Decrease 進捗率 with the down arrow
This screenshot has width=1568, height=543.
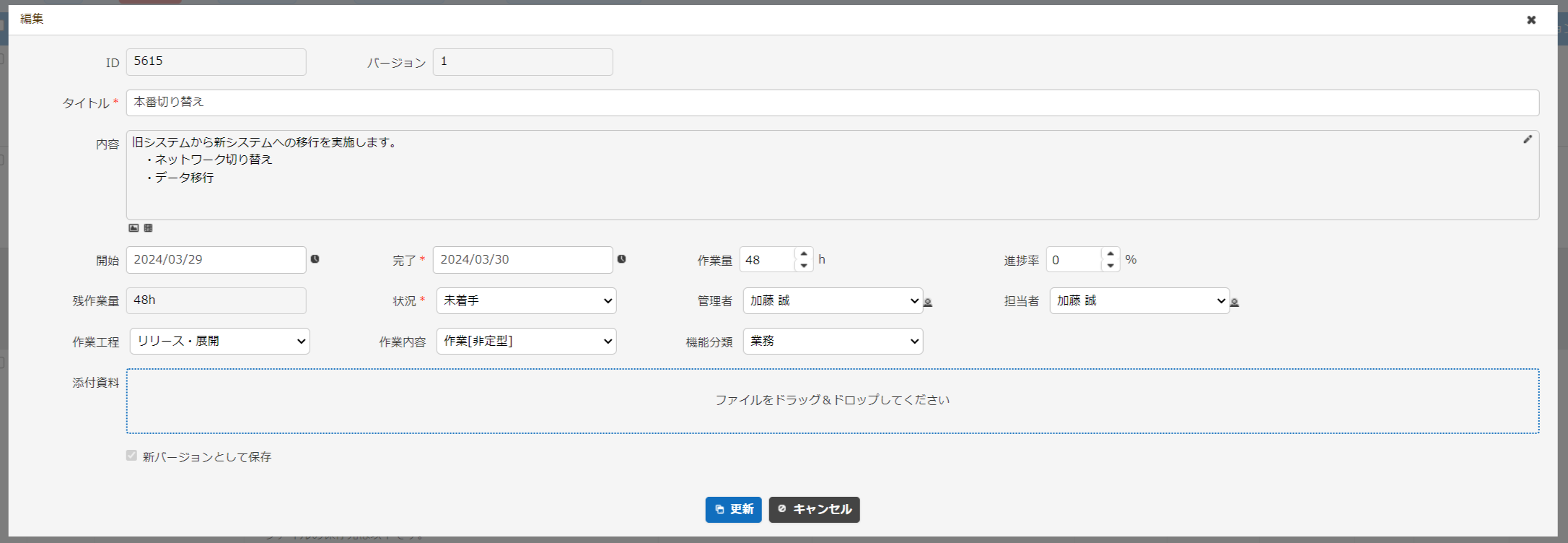pos(1111,266)
